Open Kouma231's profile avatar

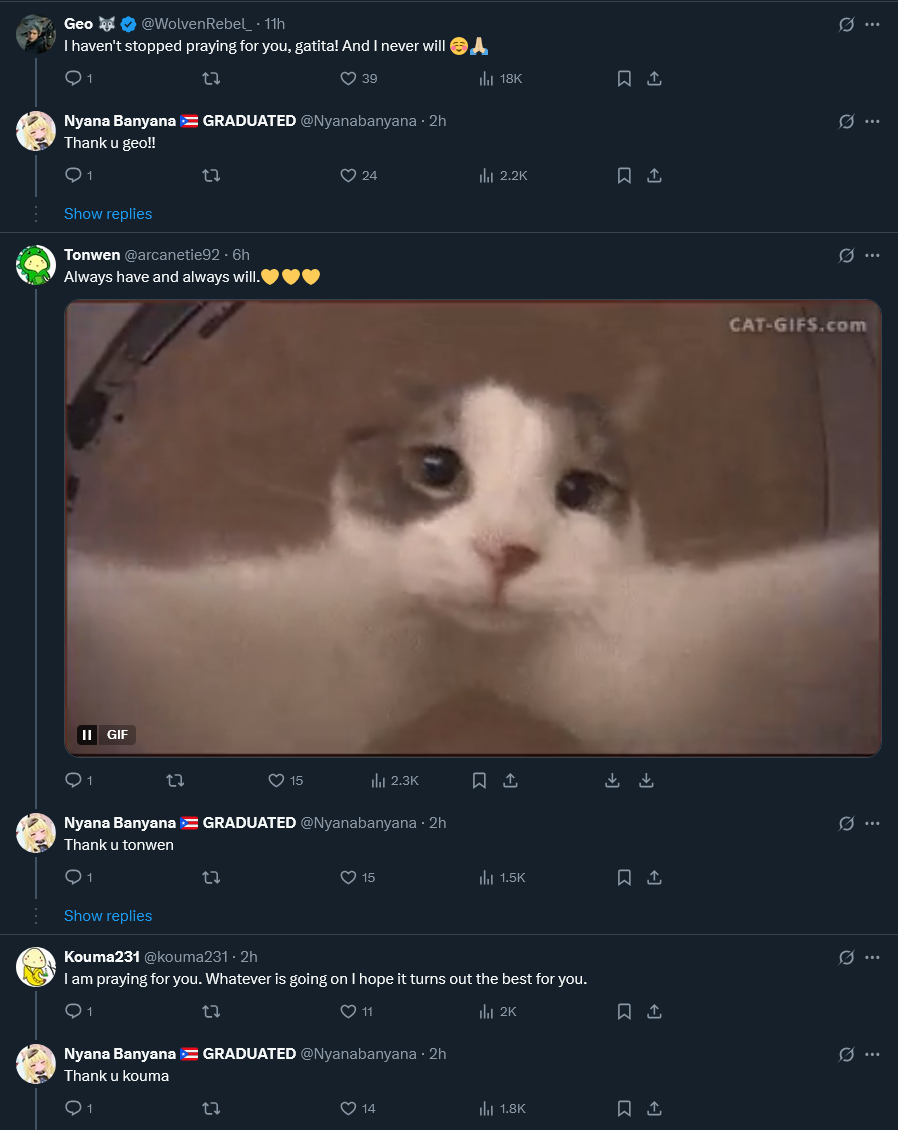36,966
